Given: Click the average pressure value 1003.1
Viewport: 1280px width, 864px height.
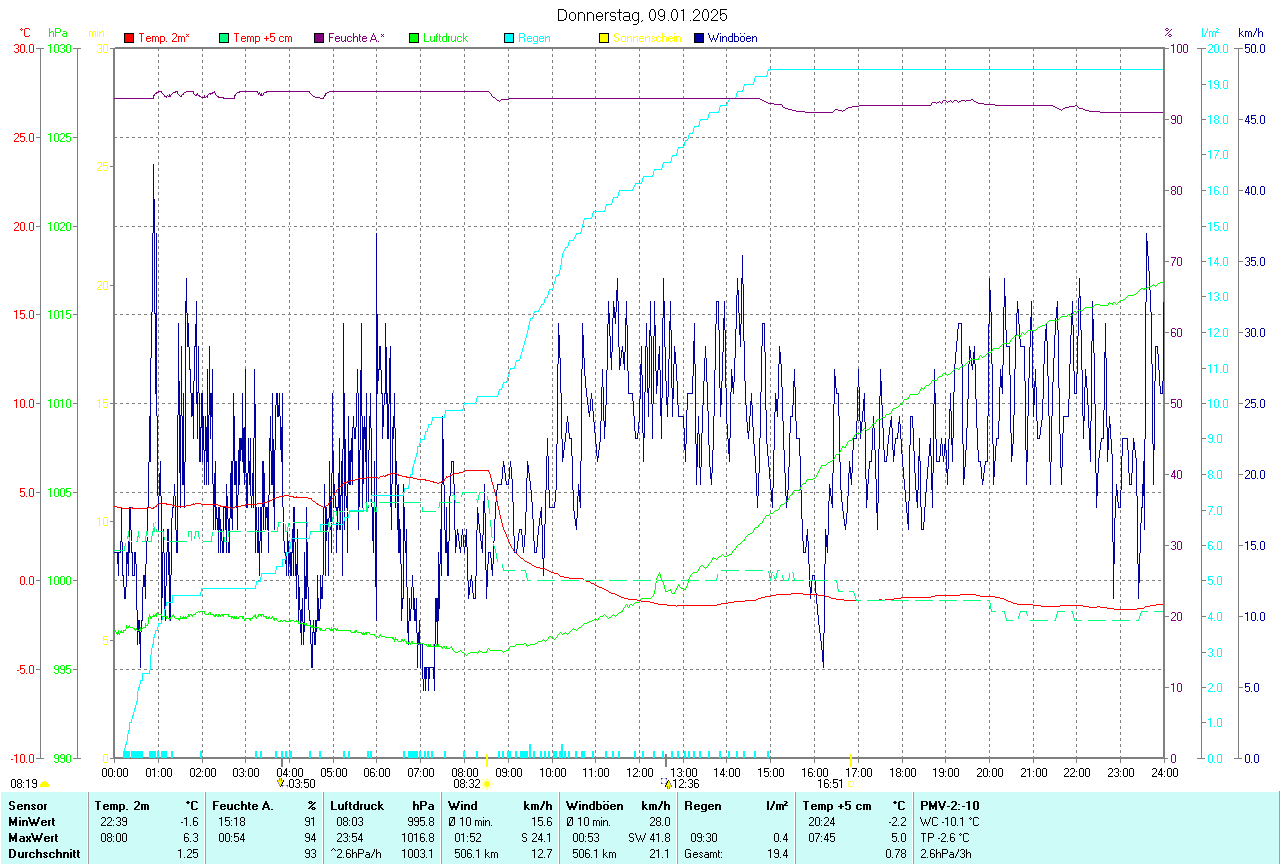Looking at the screenshot, I should click(417, 854).
